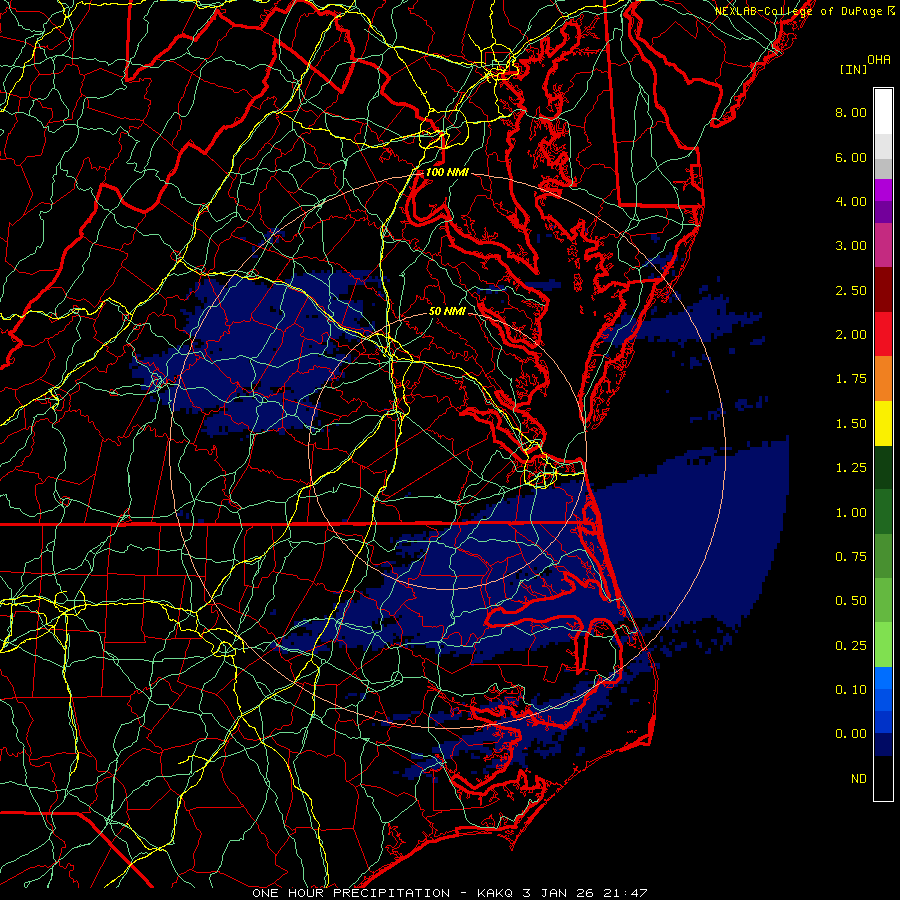Click the darkest green swatch beside the 1.25 label

(883, 467)
